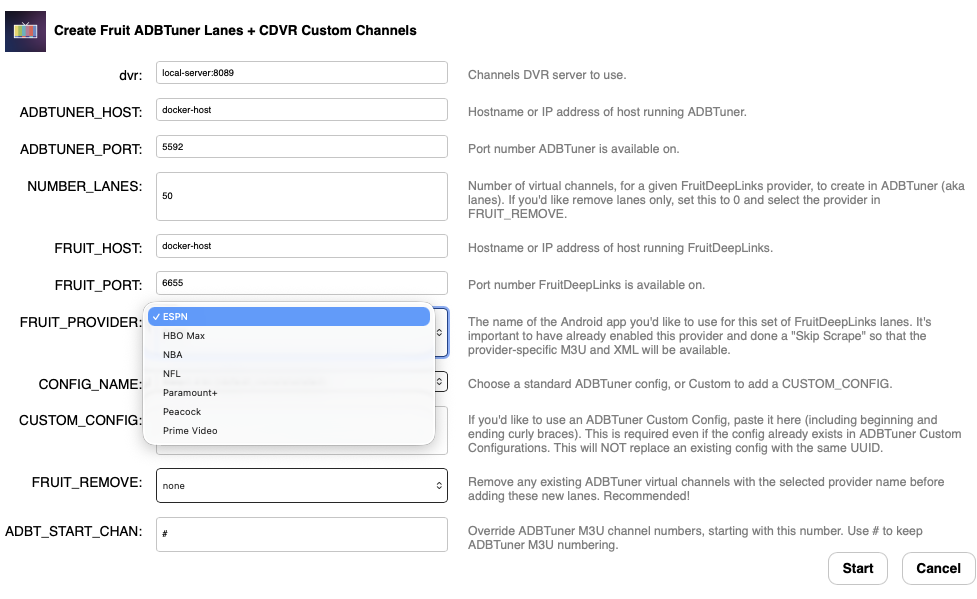The height and width of the screenshot is (599, 977).
Task: Focus the dvr server input field
Action: 301,73
